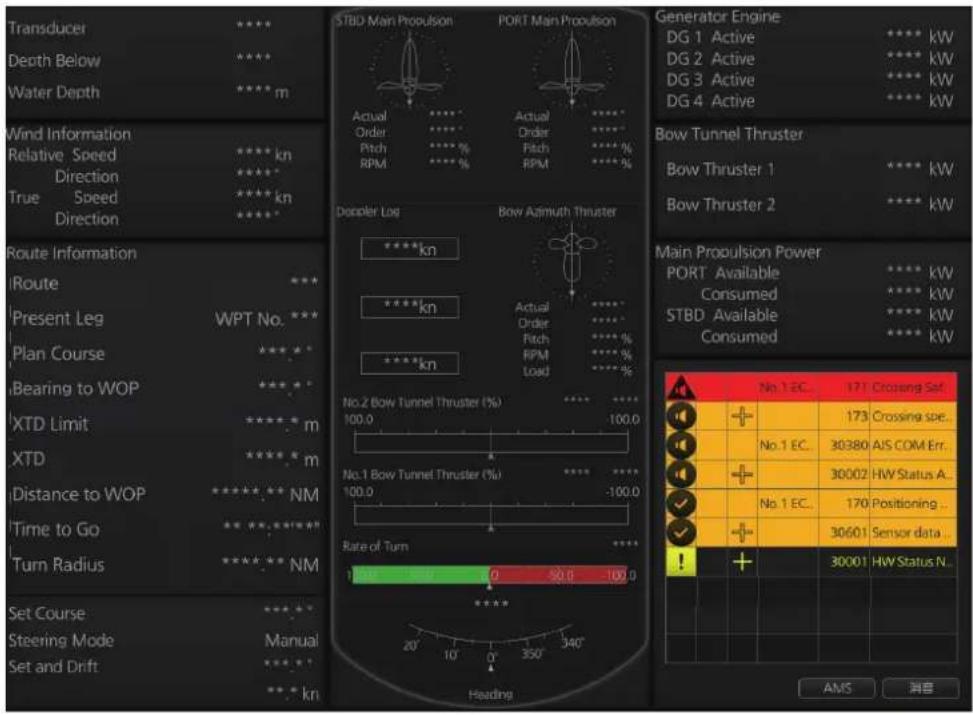Click the red alarm triangle icon for alert 171

pos(681,387)
